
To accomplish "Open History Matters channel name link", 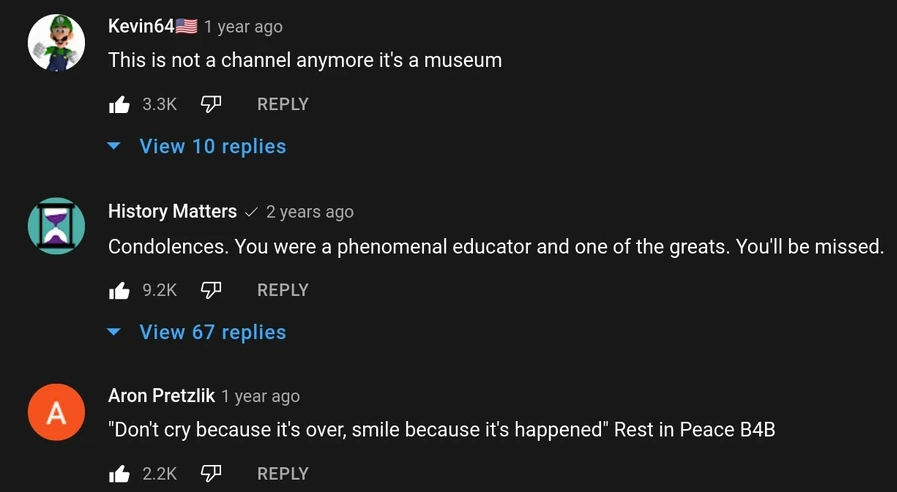I will coord(172,212).
